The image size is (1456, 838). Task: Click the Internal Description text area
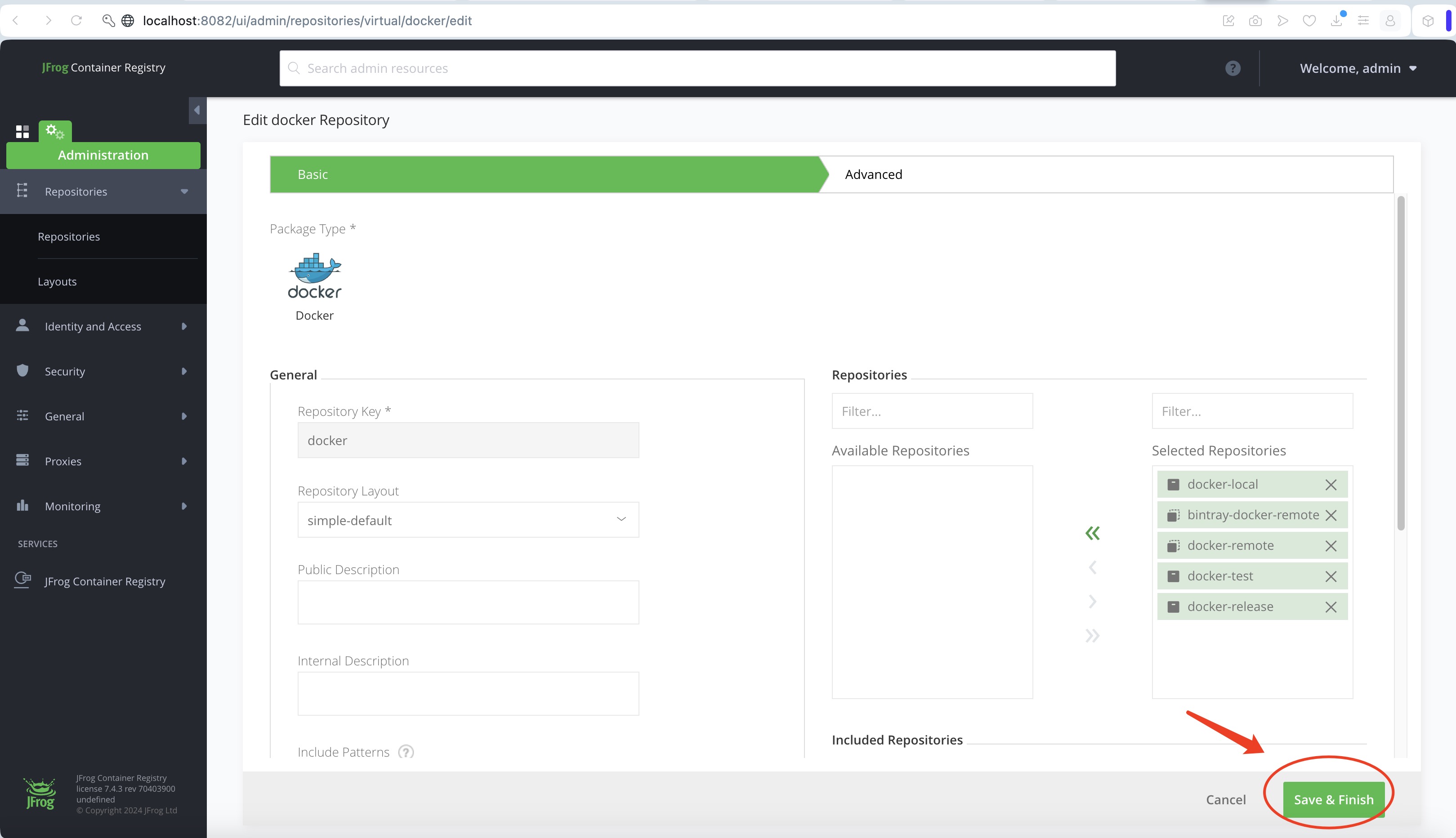coord(468,694)
